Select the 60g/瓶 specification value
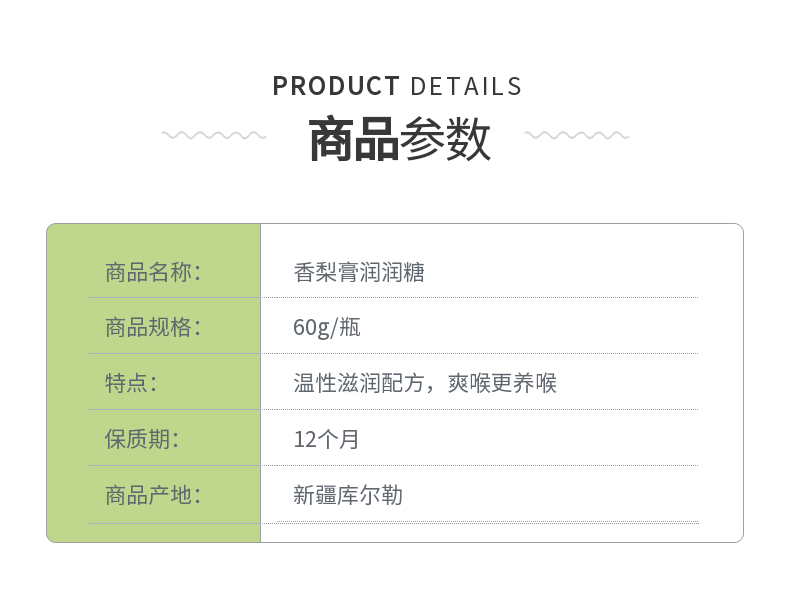The height and width of the screenshot is (589, 790). click(327, 327)
